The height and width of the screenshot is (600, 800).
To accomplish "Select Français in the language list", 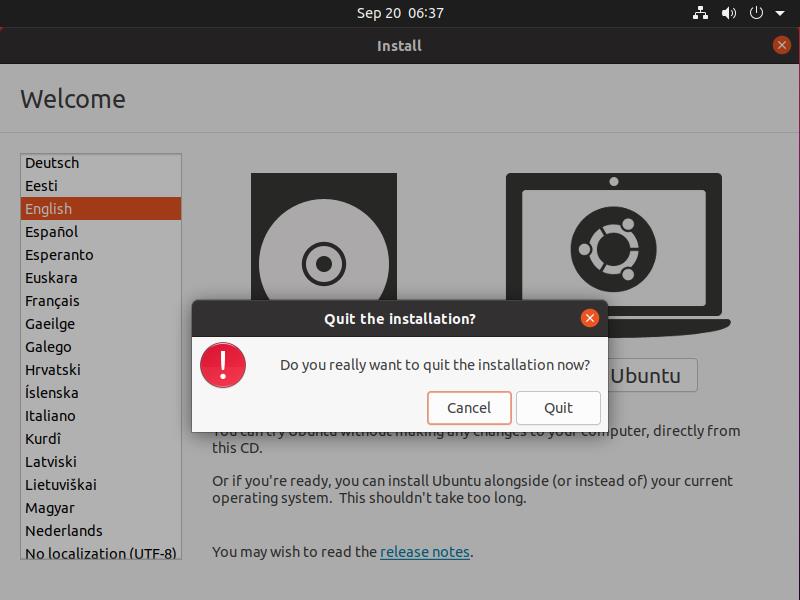I will point(101,301).
